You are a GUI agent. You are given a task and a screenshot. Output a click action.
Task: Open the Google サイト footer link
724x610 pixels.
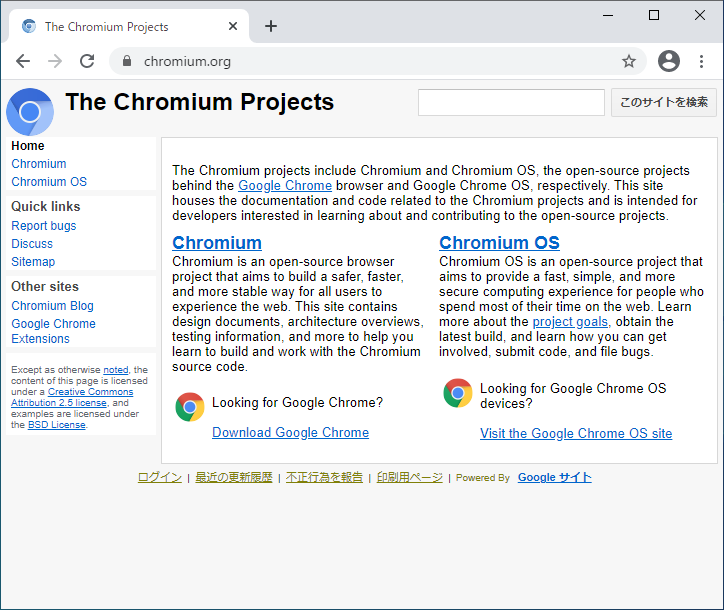point(555,477)
